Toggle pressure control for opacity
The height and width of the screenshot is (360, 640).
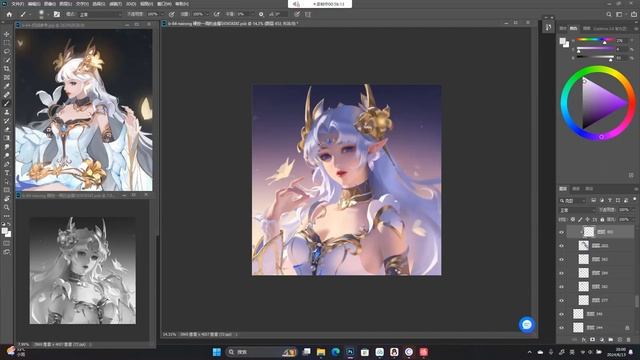[172, 14]
